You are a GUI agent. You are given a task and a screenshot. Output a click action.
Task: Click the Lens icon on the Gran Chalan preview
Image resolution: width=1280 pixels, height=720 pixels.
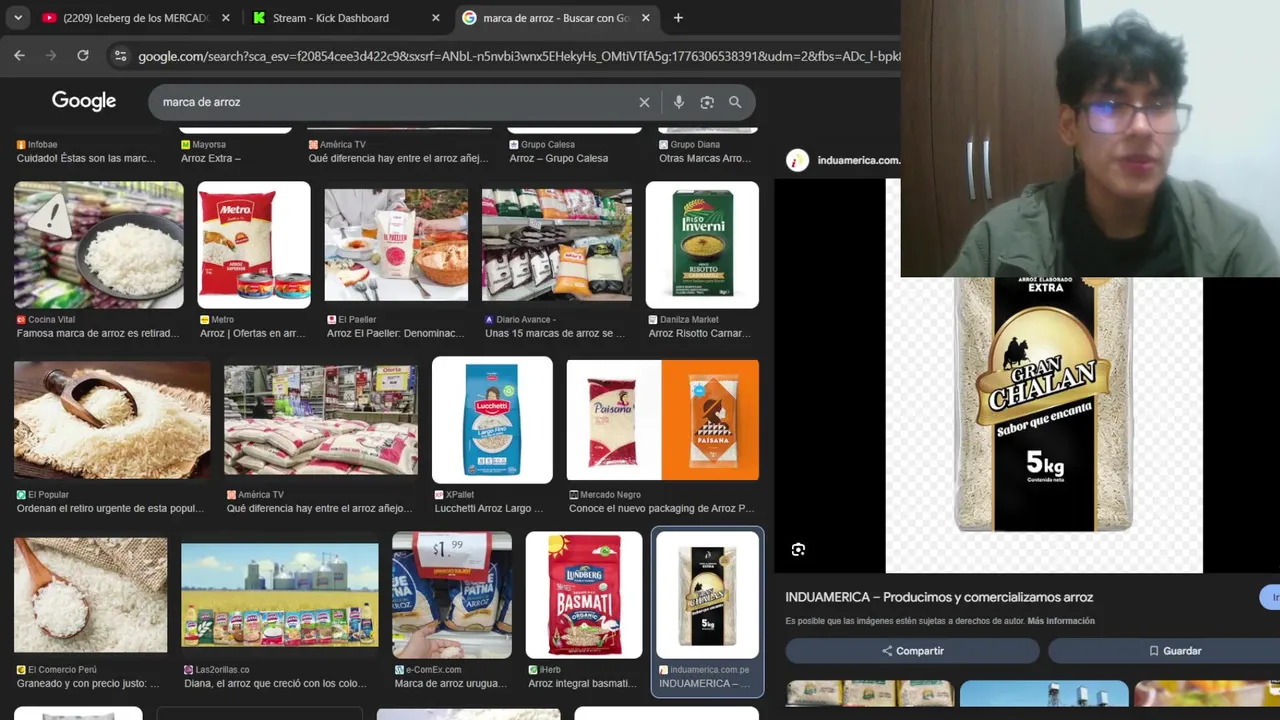tap(798, 549)
